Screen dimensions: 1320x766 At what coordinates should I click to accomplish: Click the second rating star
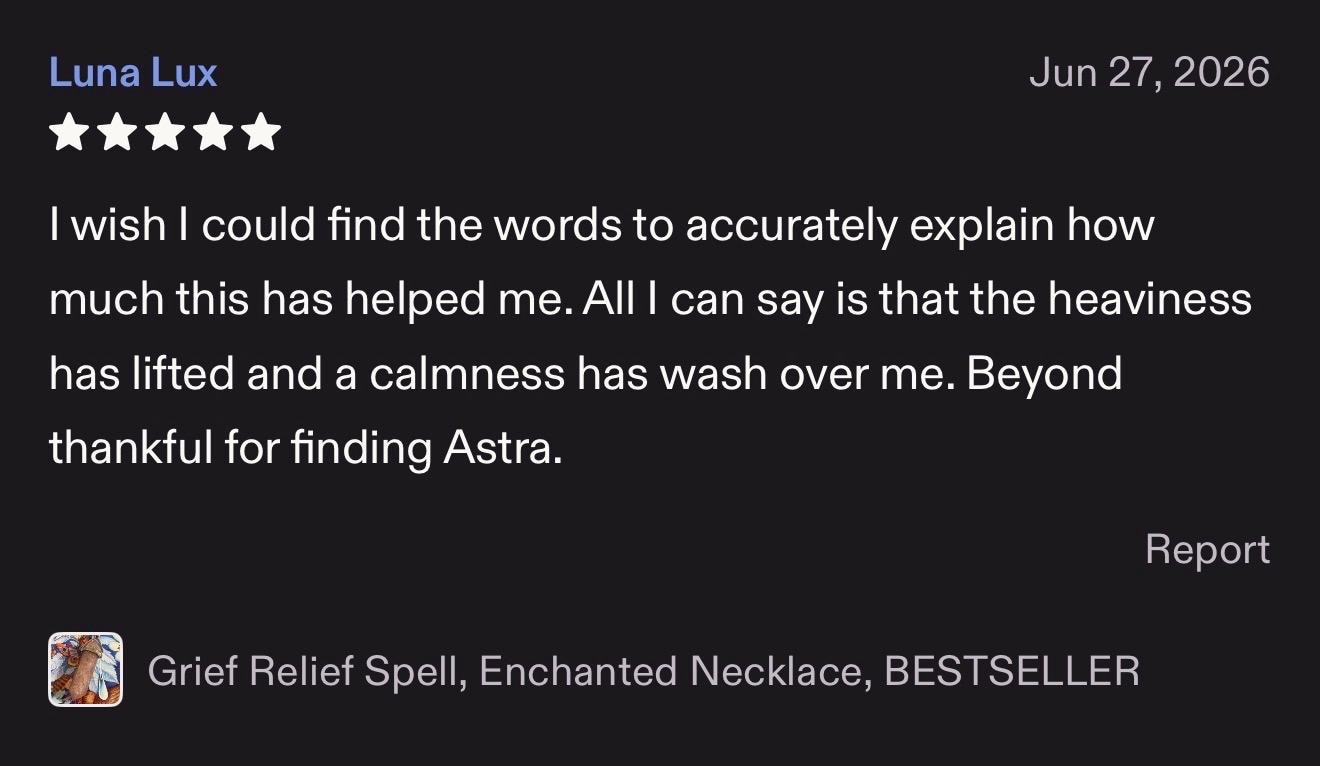(117, 132)
